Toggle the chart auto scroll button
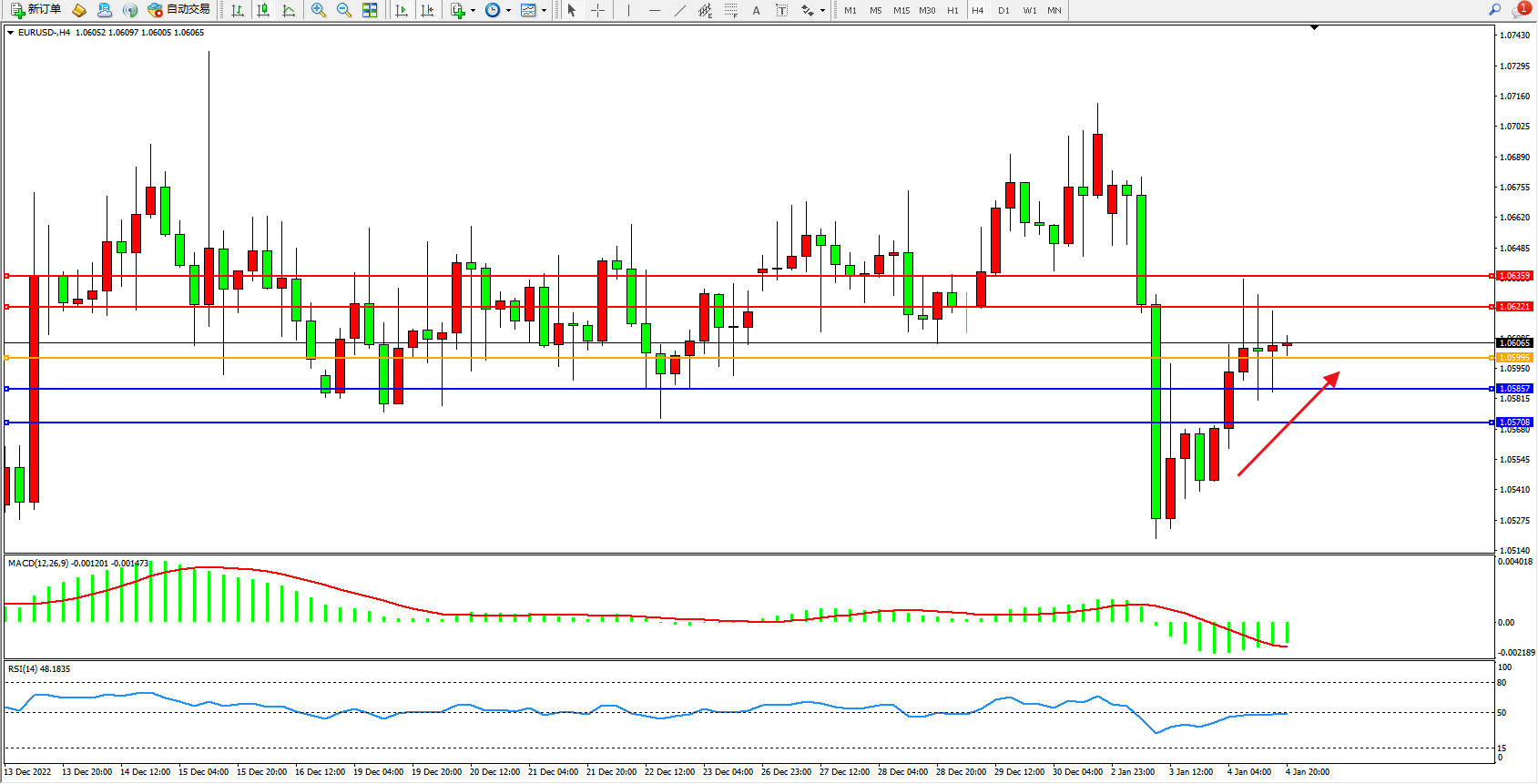 [x=402, y=10]
